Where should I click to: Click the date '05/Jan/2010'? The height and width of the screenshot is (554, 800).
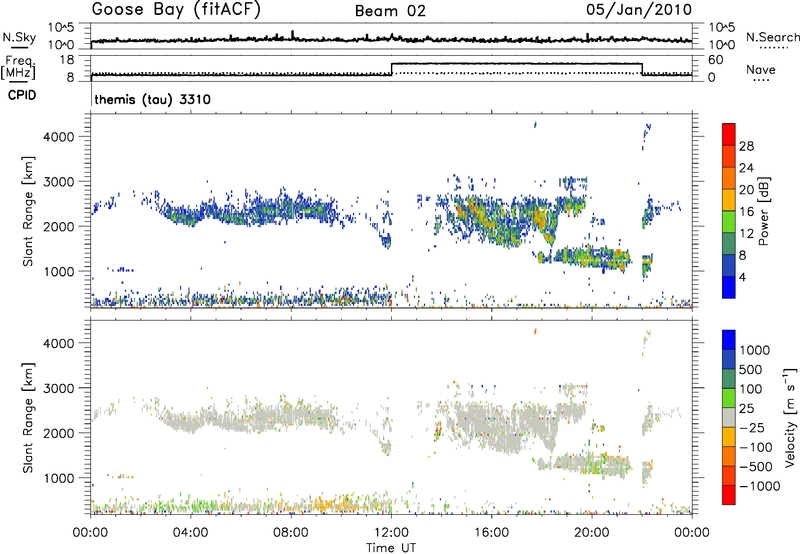coord(639,10)
